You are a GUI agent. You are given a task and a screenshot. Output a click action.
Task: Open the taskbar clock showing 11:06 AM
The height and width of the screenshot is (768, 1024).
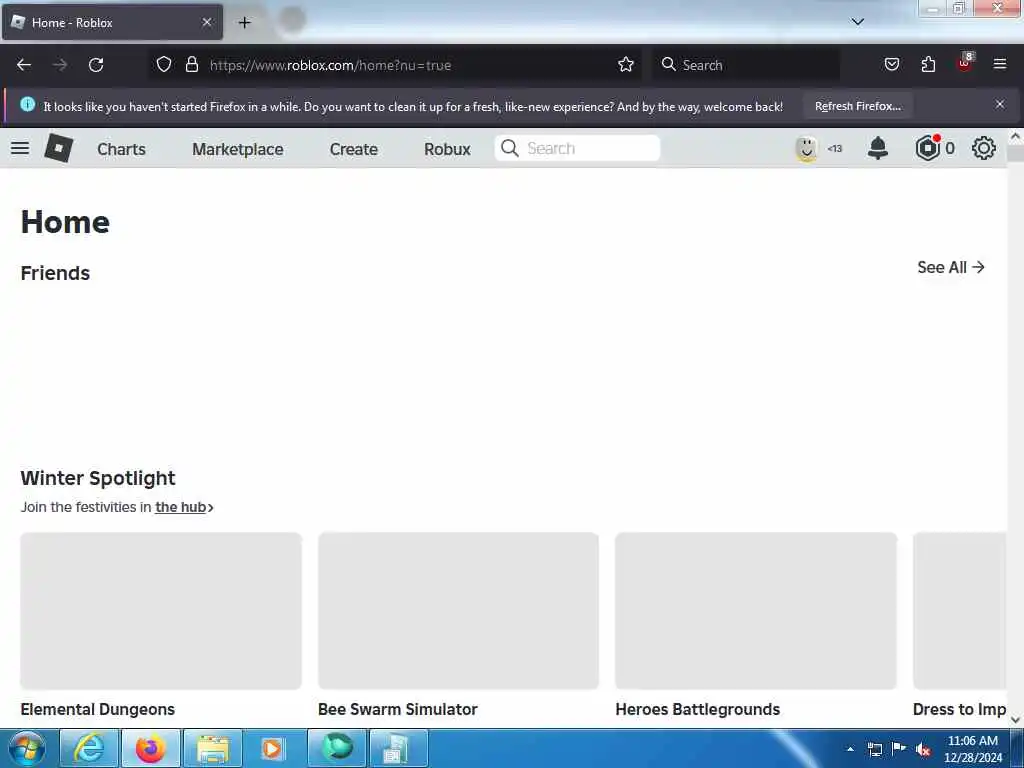(972, 749)
